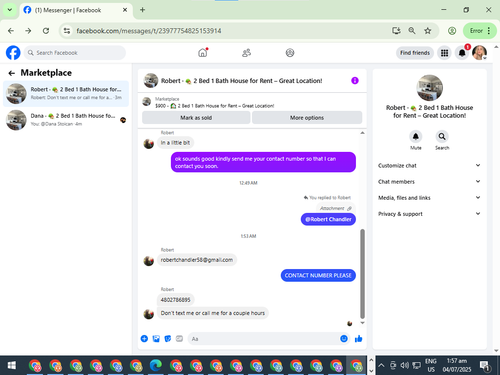
Task: Open the Facebook logo home link
Action: point(13,53)
